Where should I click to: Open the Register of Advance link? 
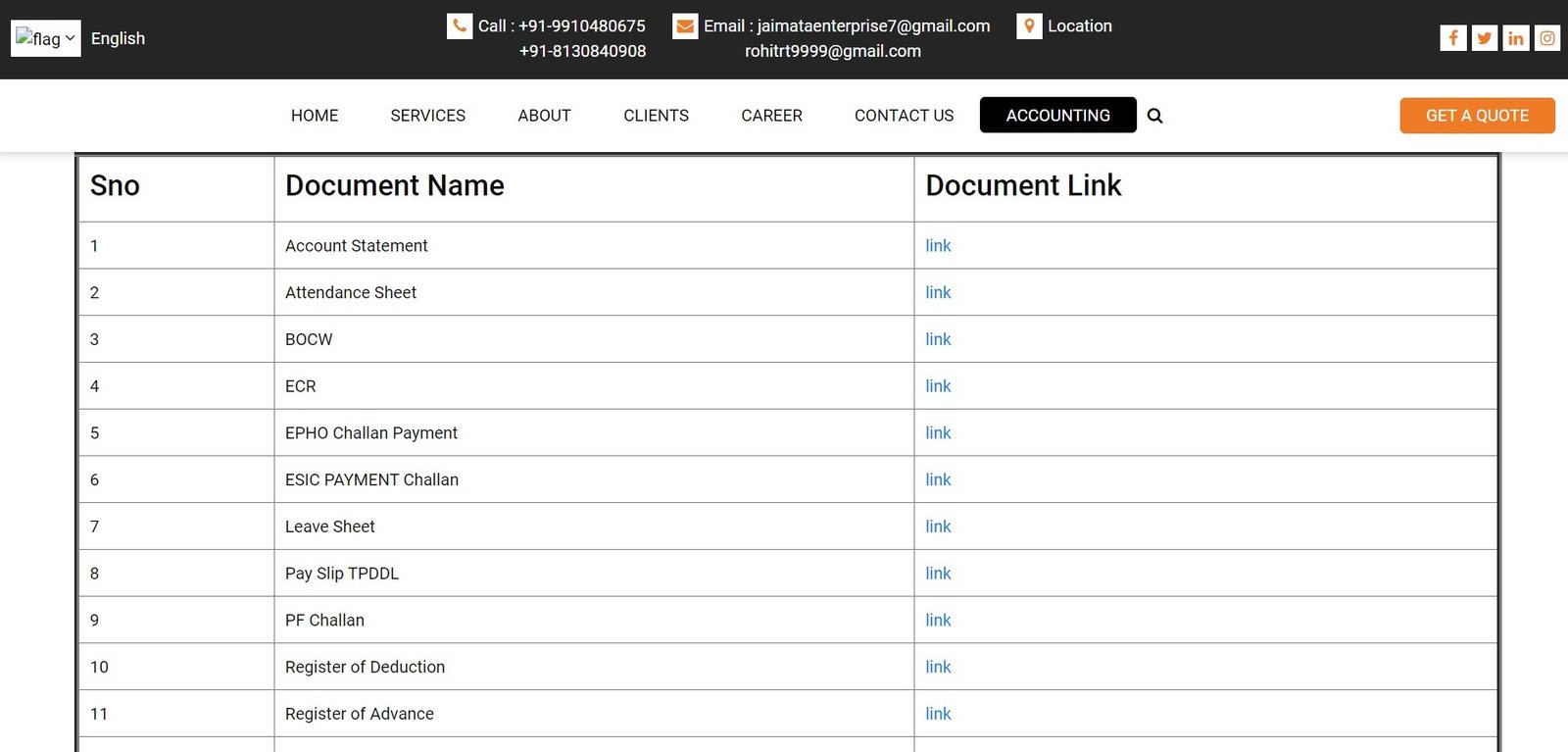click(938, 714)
